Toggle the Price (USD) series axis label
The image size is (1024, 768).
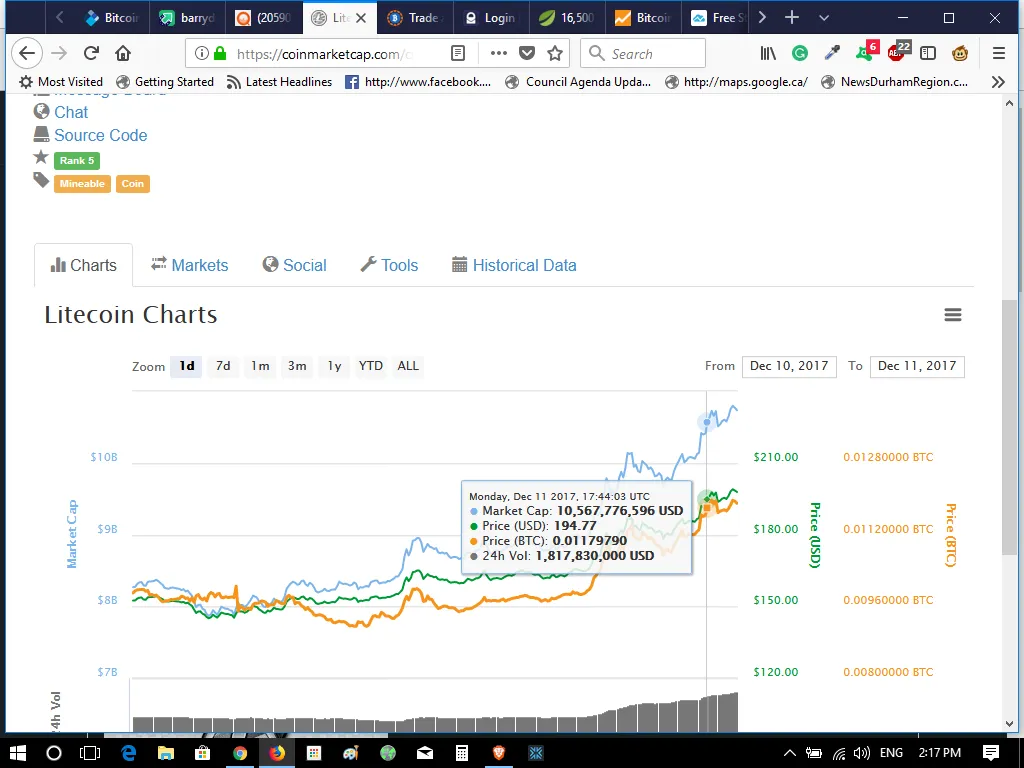point(814,535)
